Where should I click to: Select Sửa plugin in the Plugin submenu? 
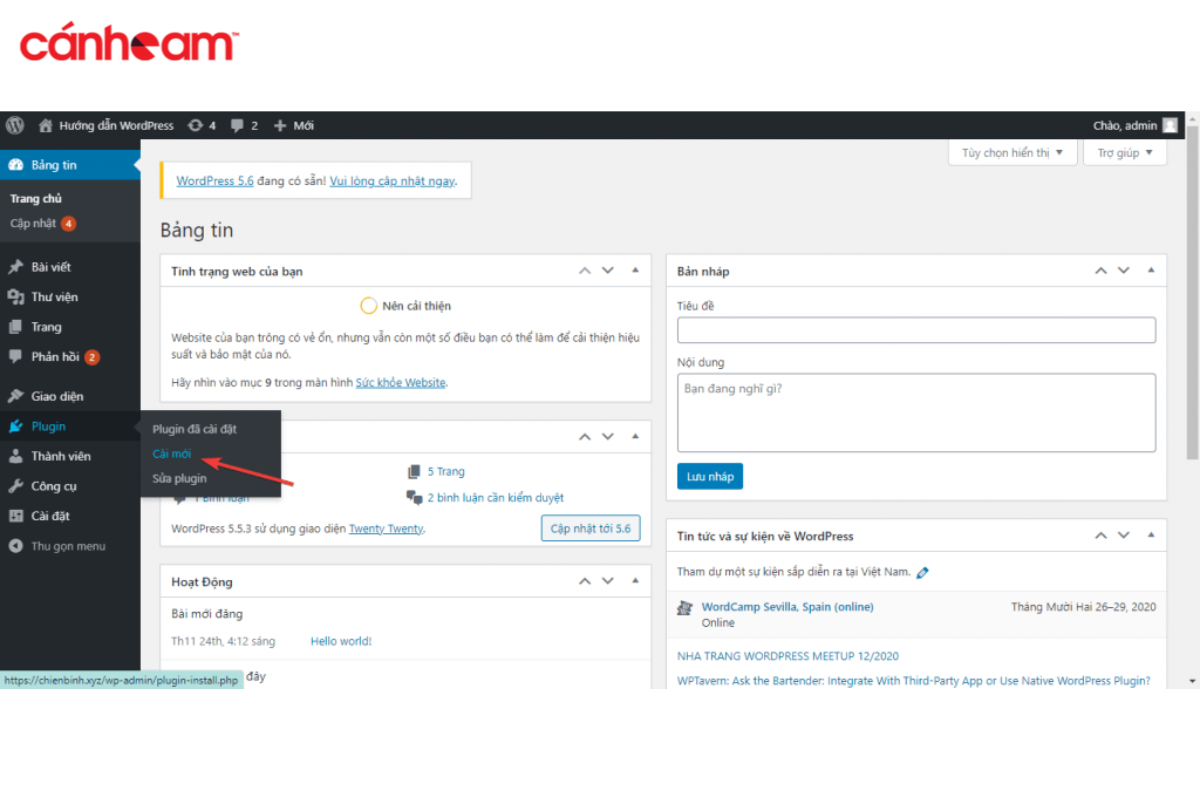(x=179, y=479)
